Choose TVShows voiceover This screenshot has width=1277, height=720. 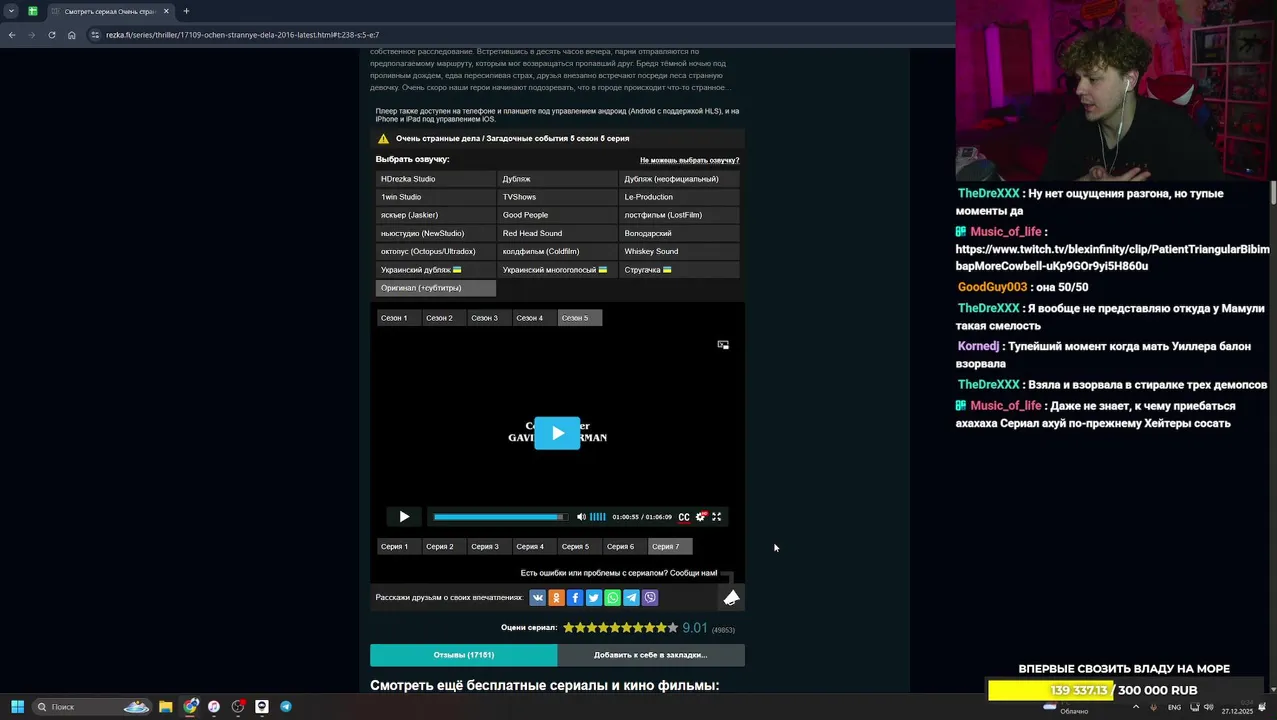coord(558,197)
